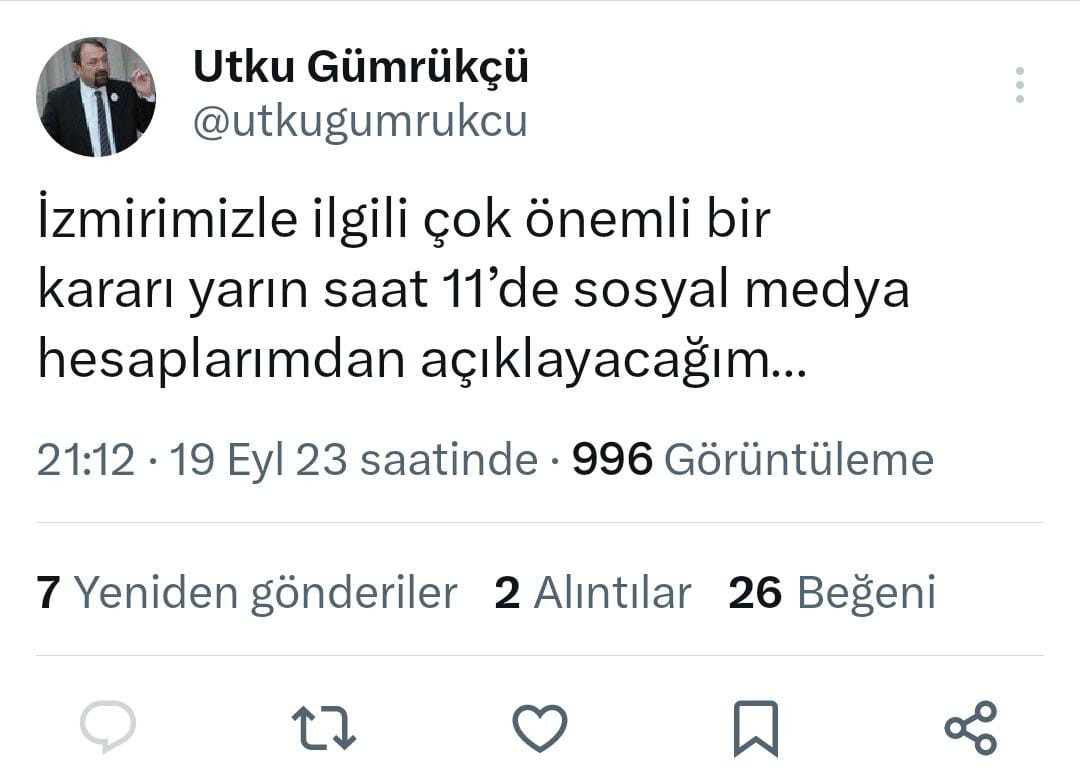Click the 996 Görüntüleme view count
The width and height of the screenshot is (1080, 783).
click(752, 460)
